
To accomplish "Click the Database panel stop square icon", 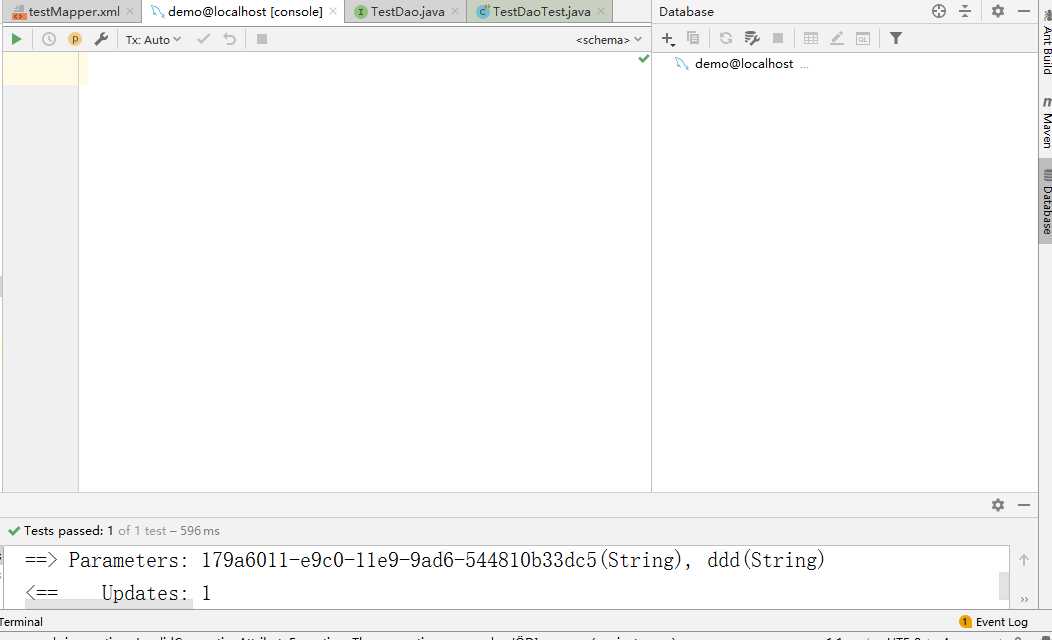I will 778,38.
